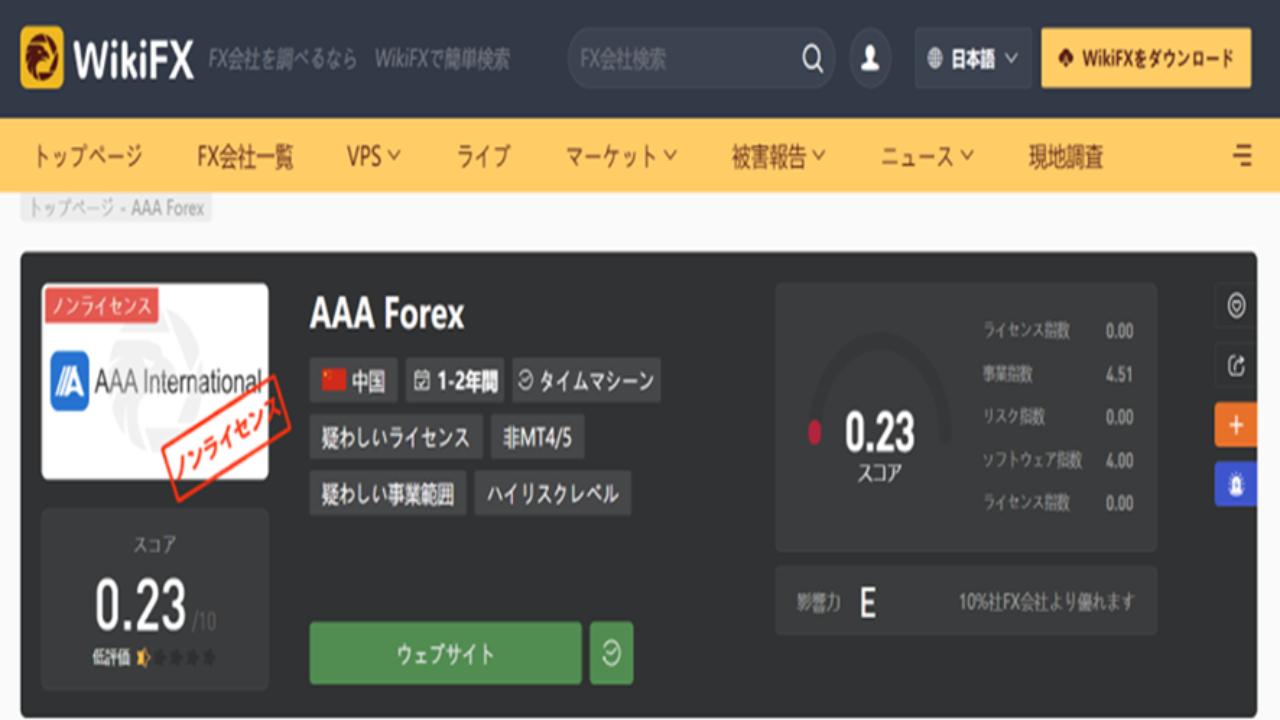1280x720 pixels.
Task: Click the 非MT4/5 tag
Action: coord(537,437)
